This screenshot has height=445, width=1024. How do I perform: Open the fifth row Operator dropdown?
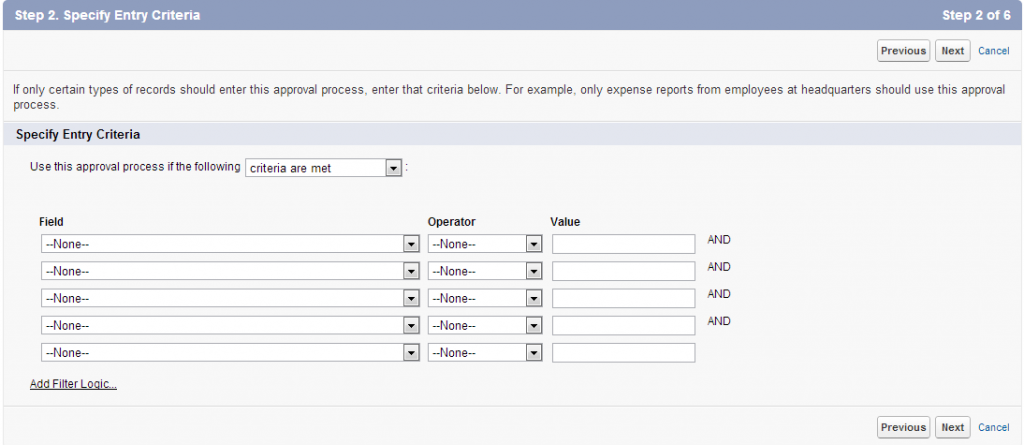485,353
